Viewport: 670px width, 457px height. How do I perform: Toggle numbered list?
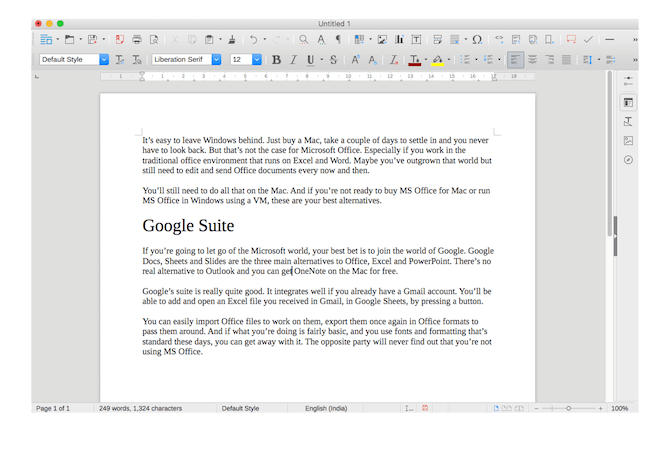tap(488, 60)
